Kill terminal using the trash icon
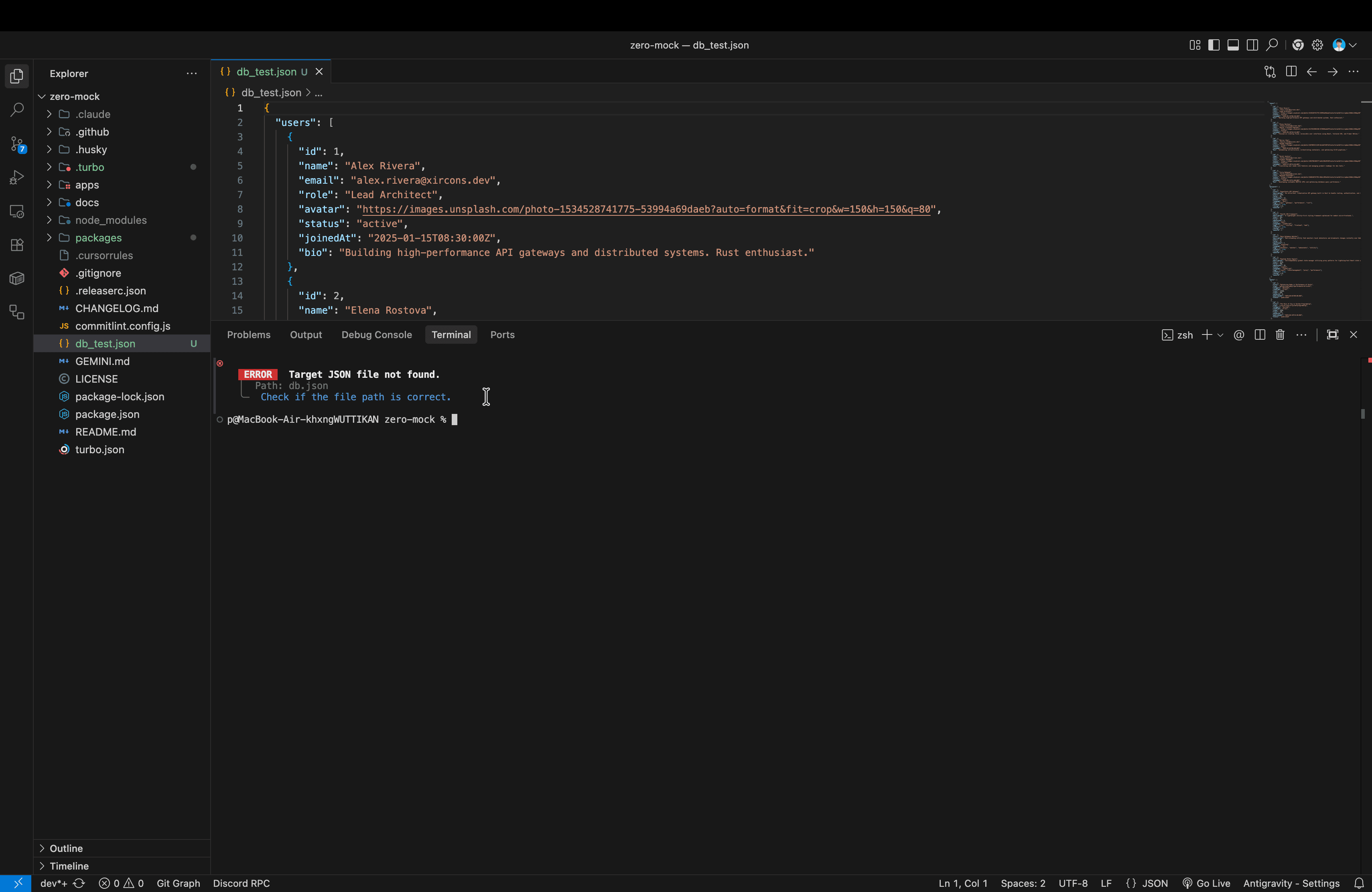The image size is (1372, 892). pos(1280,335)
